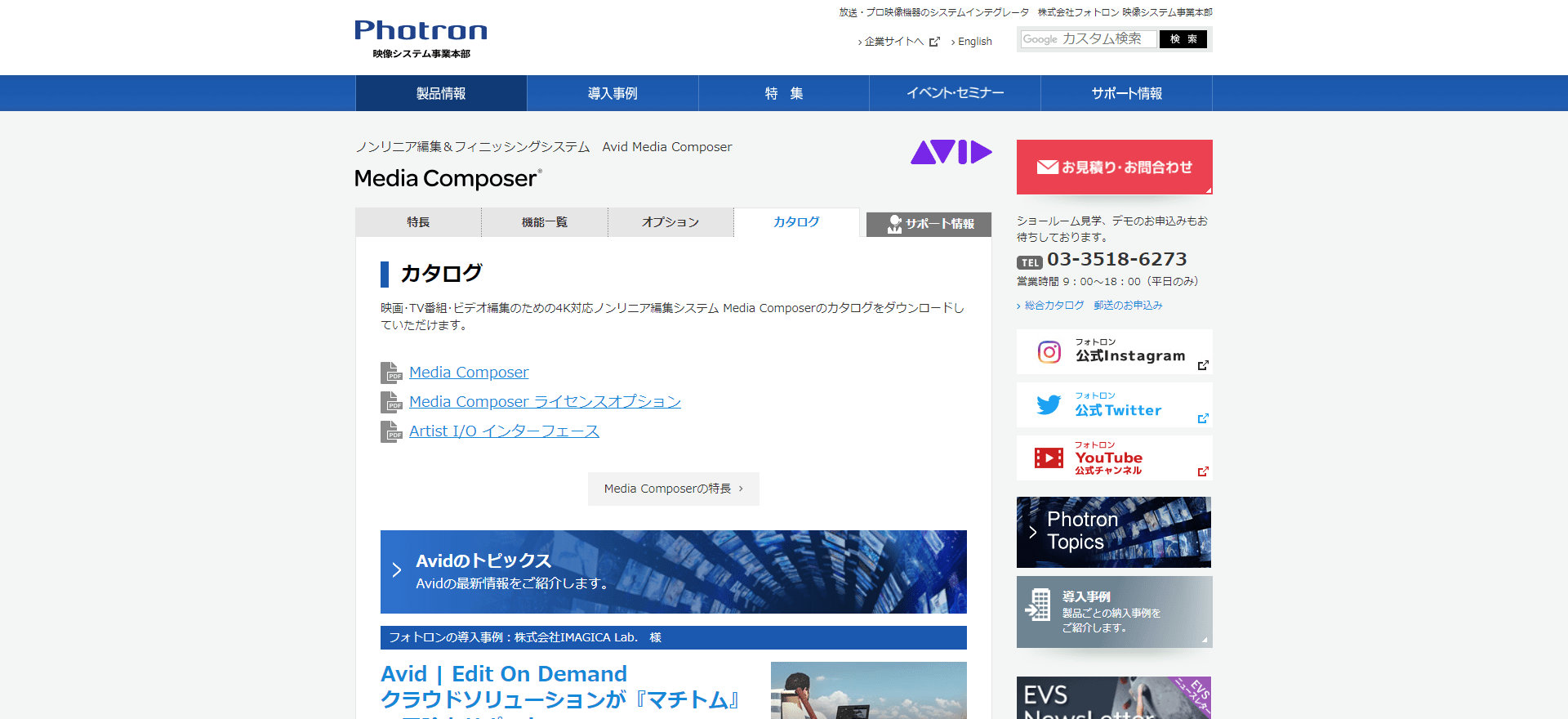Open the Avid Edit On Demand article headline
Image resolution: width=1568 pixels, height=719 pixels.
point(560,690)
